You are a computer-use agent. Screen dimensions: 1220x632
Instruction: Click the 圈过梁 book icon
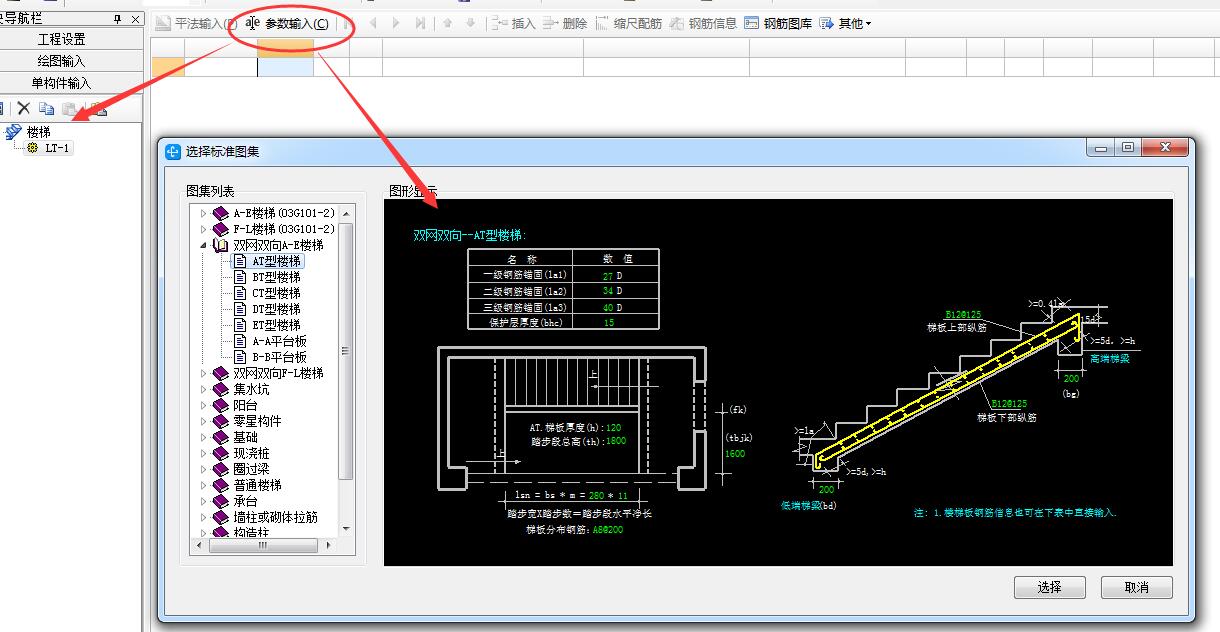click(x=221, y=469)
